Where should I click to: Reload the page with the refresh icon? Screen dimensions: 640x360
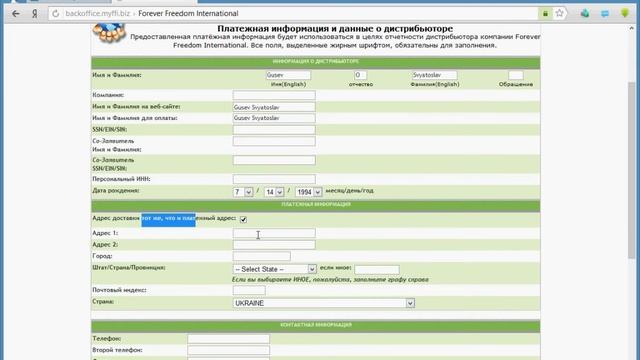[56, 14]
